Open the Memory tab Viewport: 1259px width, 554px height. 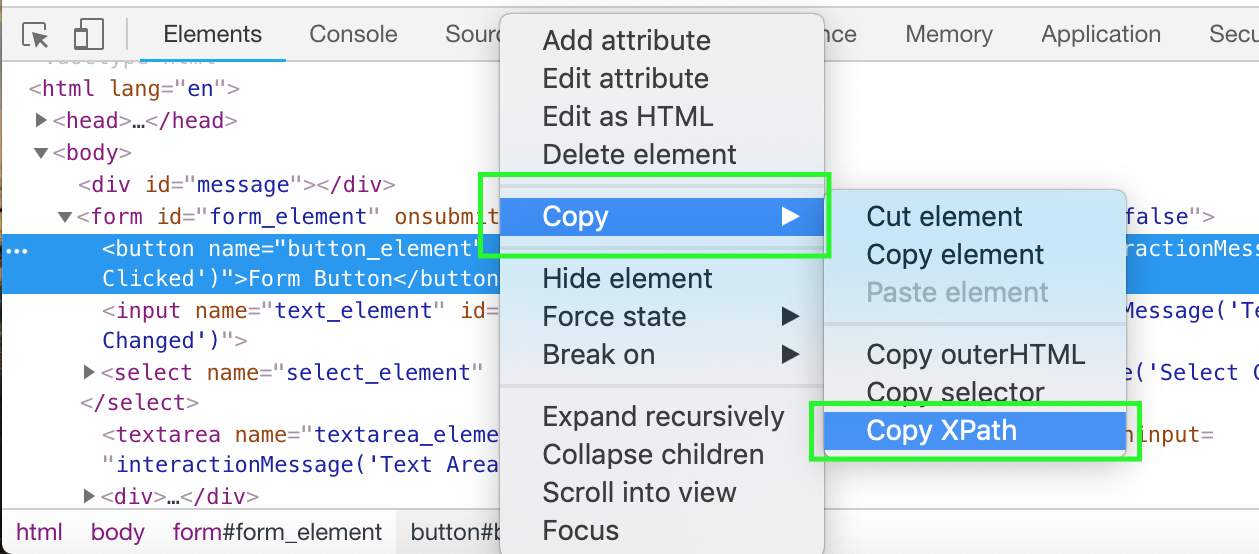[948, 34]
